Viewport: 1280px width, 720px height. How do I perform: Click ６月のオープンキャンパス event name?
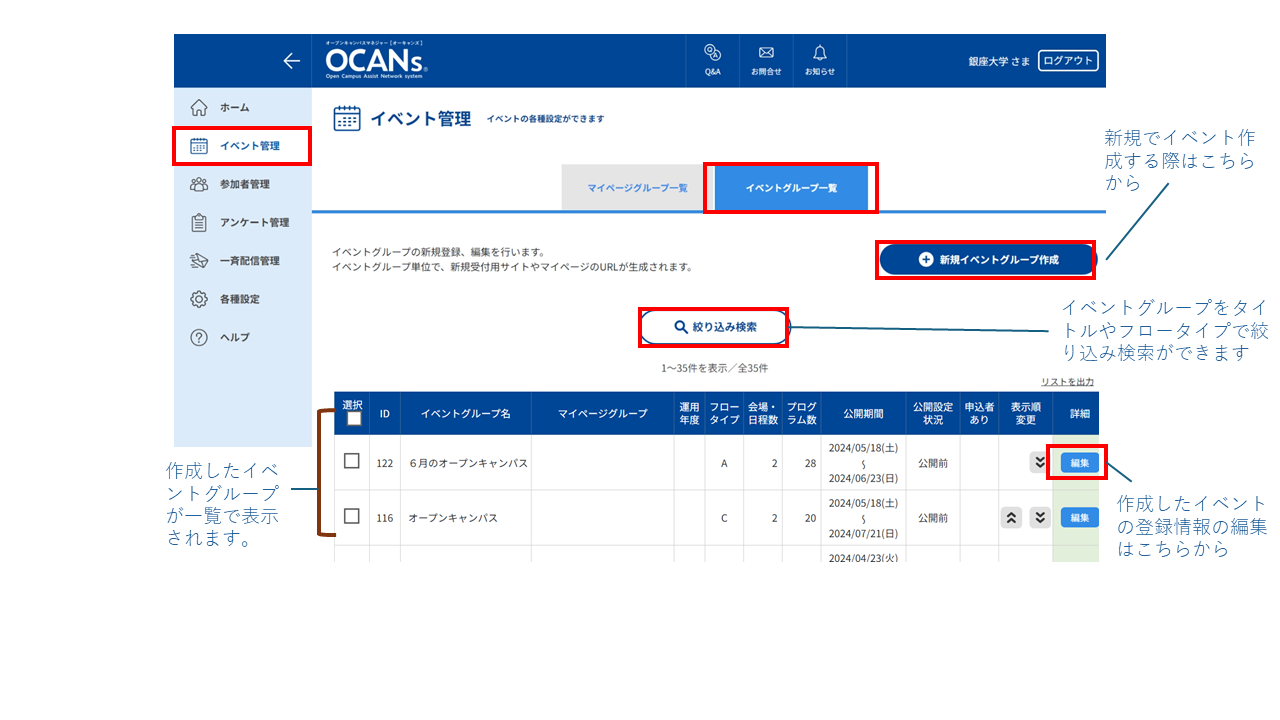[467, 463]
